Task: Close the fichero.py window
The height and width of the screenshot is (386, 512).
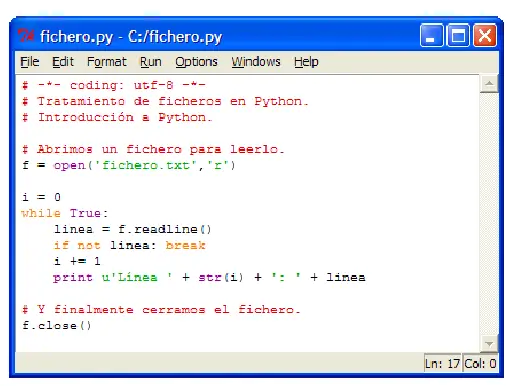Action: pyautogui.click(x=485, y=35)
